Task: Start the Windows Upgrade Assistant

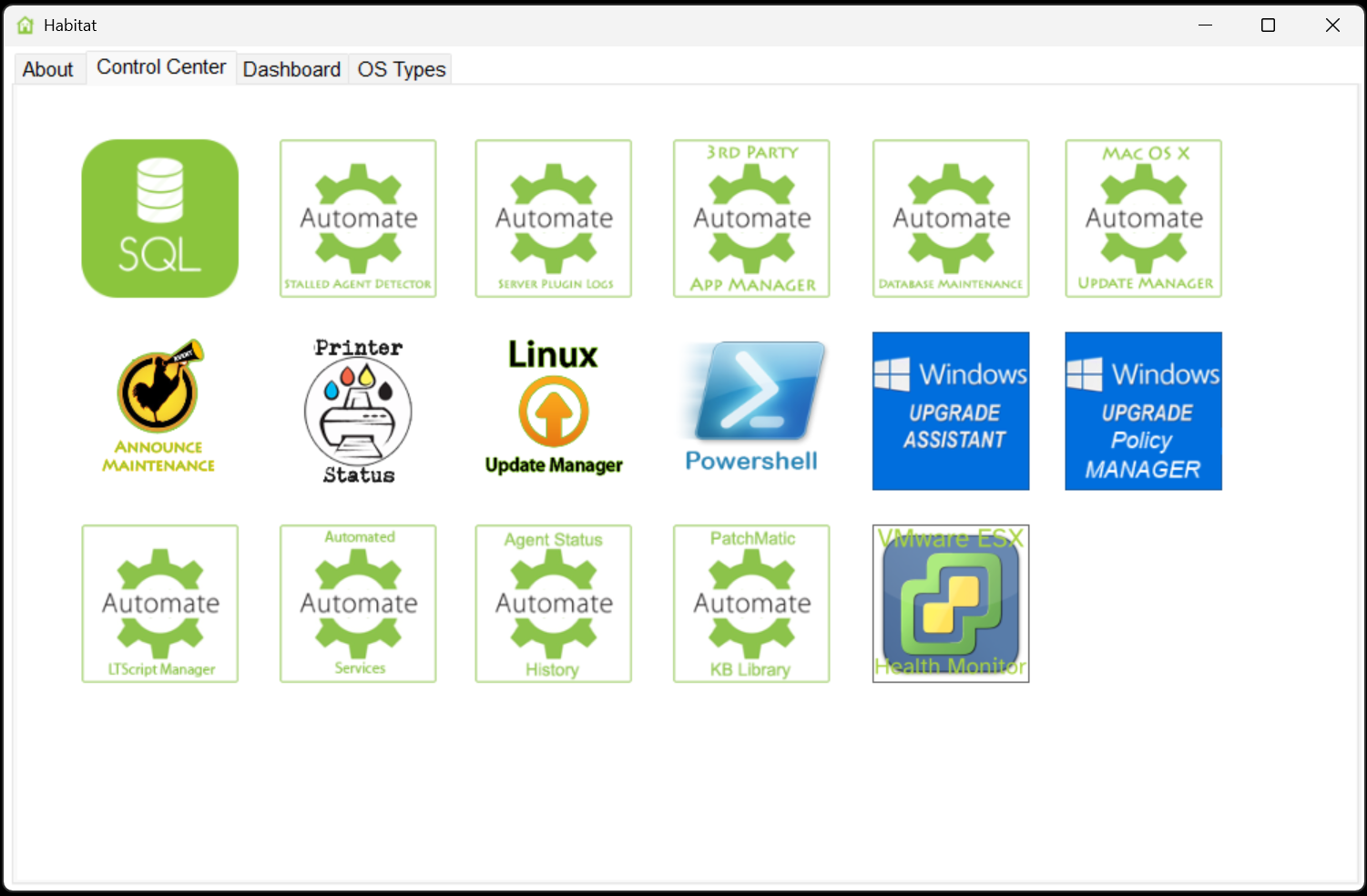Action: pyautogui.click(x=950, y=411)
